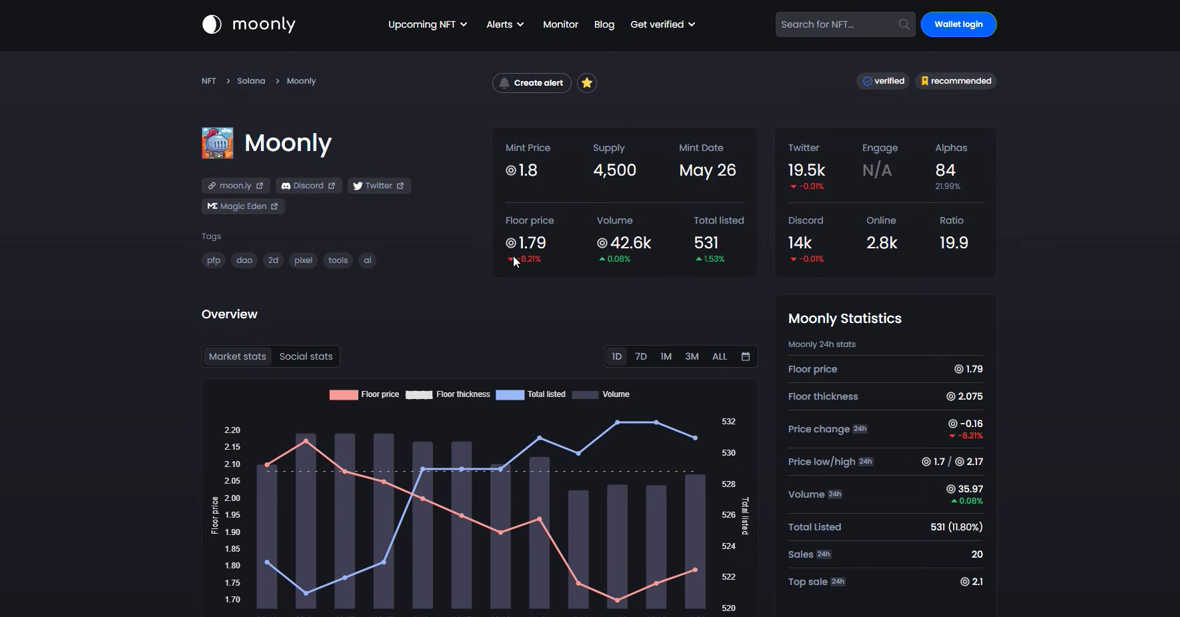1180x617 pixels.
Task: Click the 24h badge beside Top sale
Action: tap(838, 582)
